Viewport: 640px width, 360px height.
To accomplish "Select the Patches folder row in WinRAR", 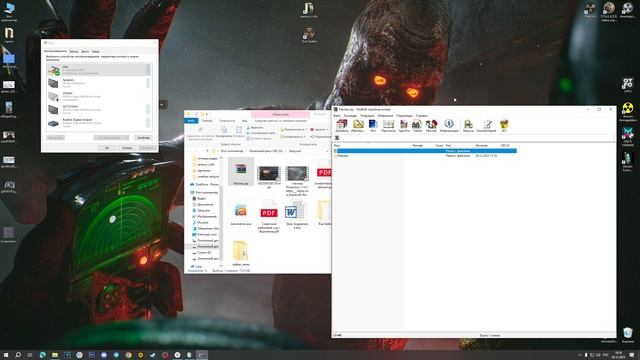I will (425, 156).
